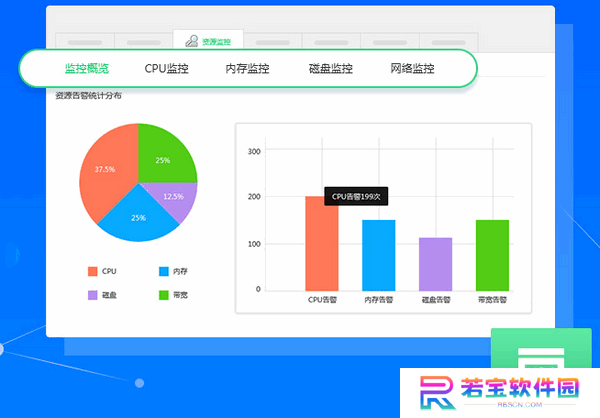The width and height of the screenshot is (600, 418).
Task: Click the CPU legend color square
Action: click(93, 271)
